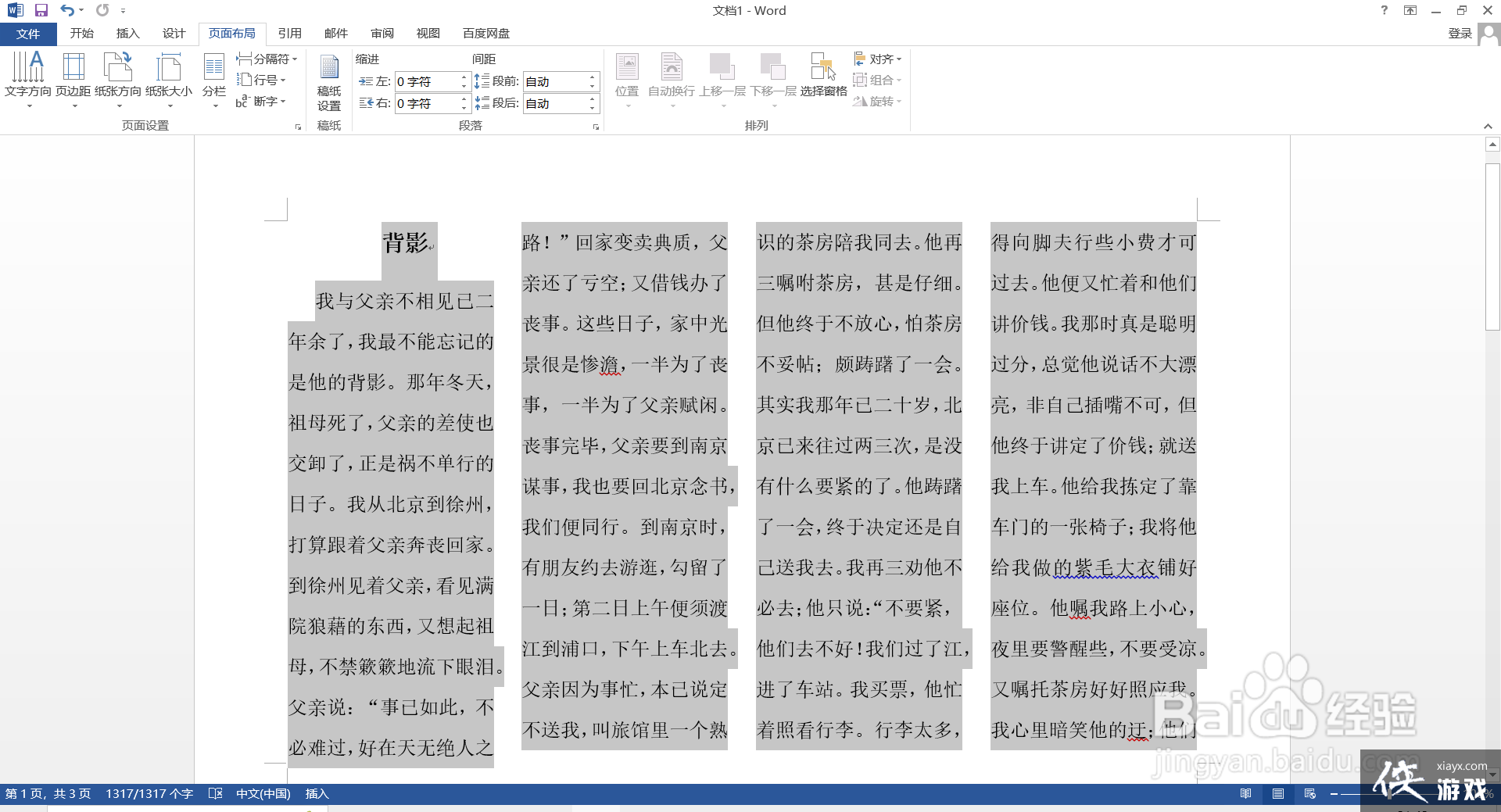
Task: Open the 组合 group dropdown
Action: click(x=877, y=80)
